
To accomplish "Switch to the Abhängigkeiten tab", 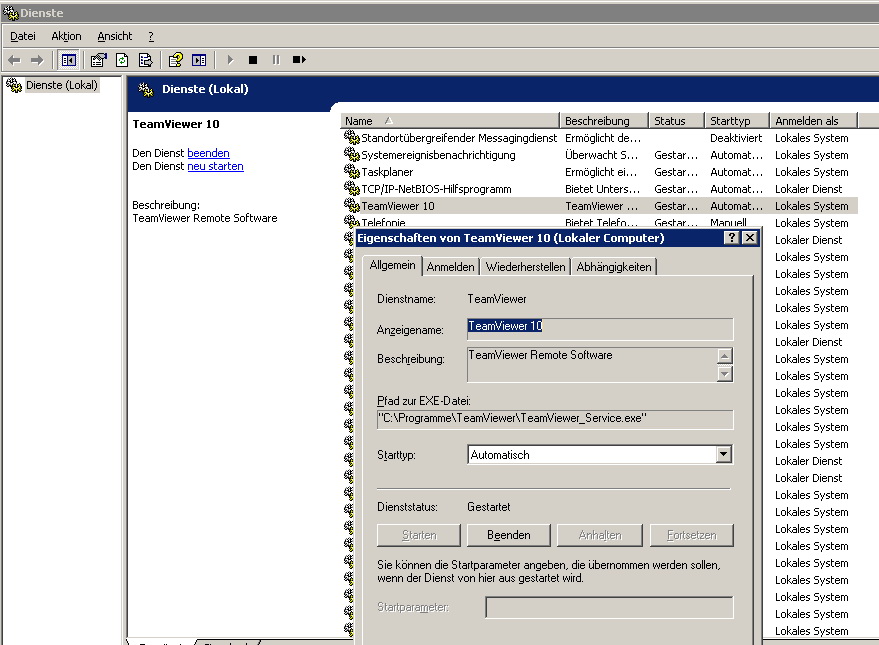I will click(x=614, y=267).
